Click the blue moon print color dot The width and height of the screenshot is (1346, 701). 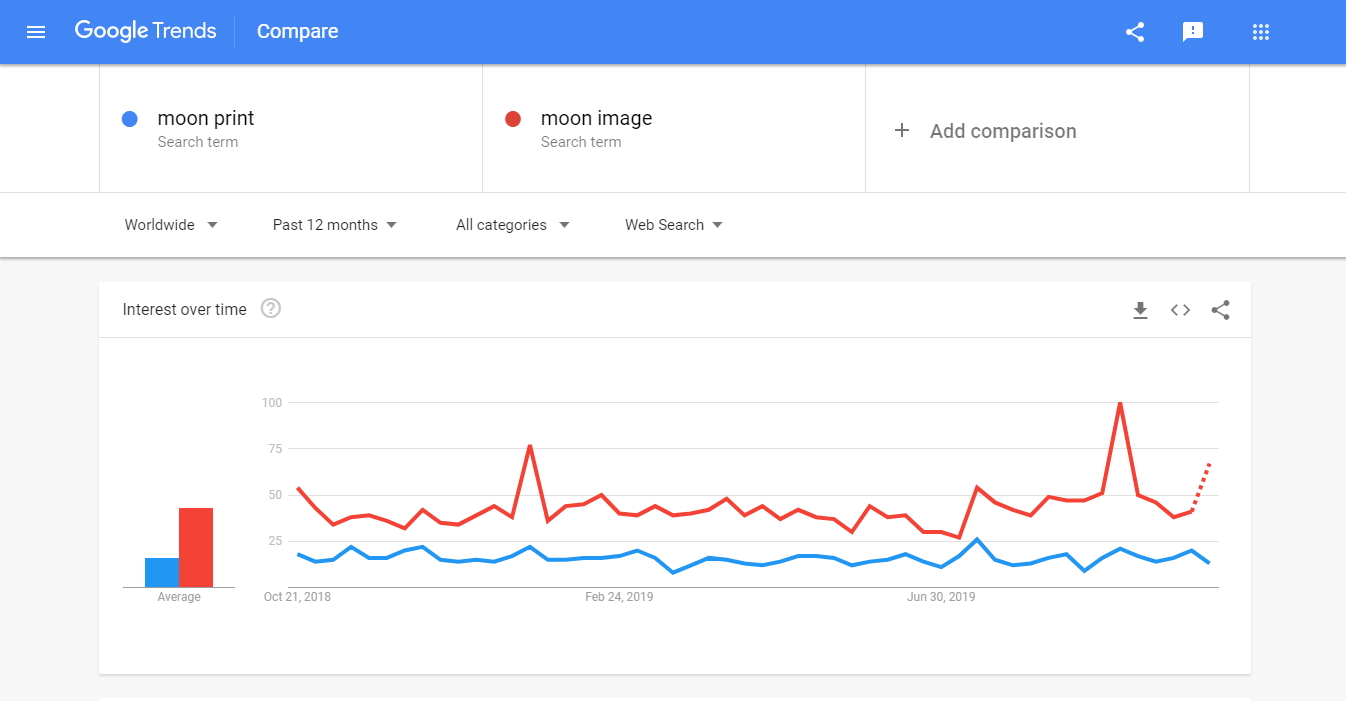(129, 119)
